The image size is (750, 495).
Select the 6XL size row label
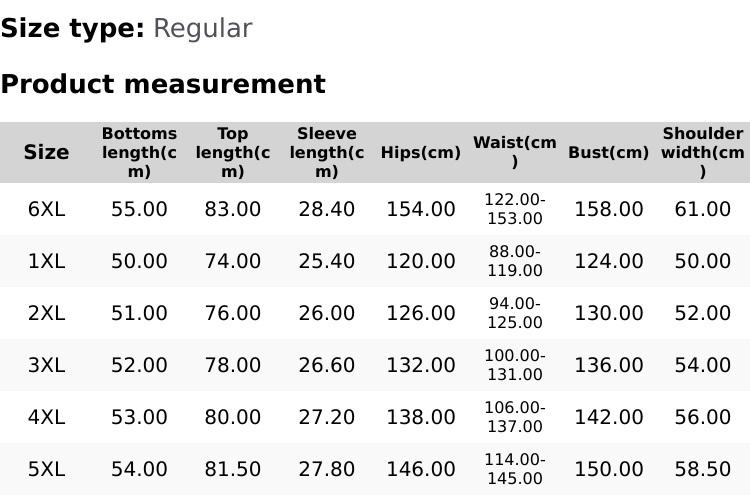pos(46,209)
